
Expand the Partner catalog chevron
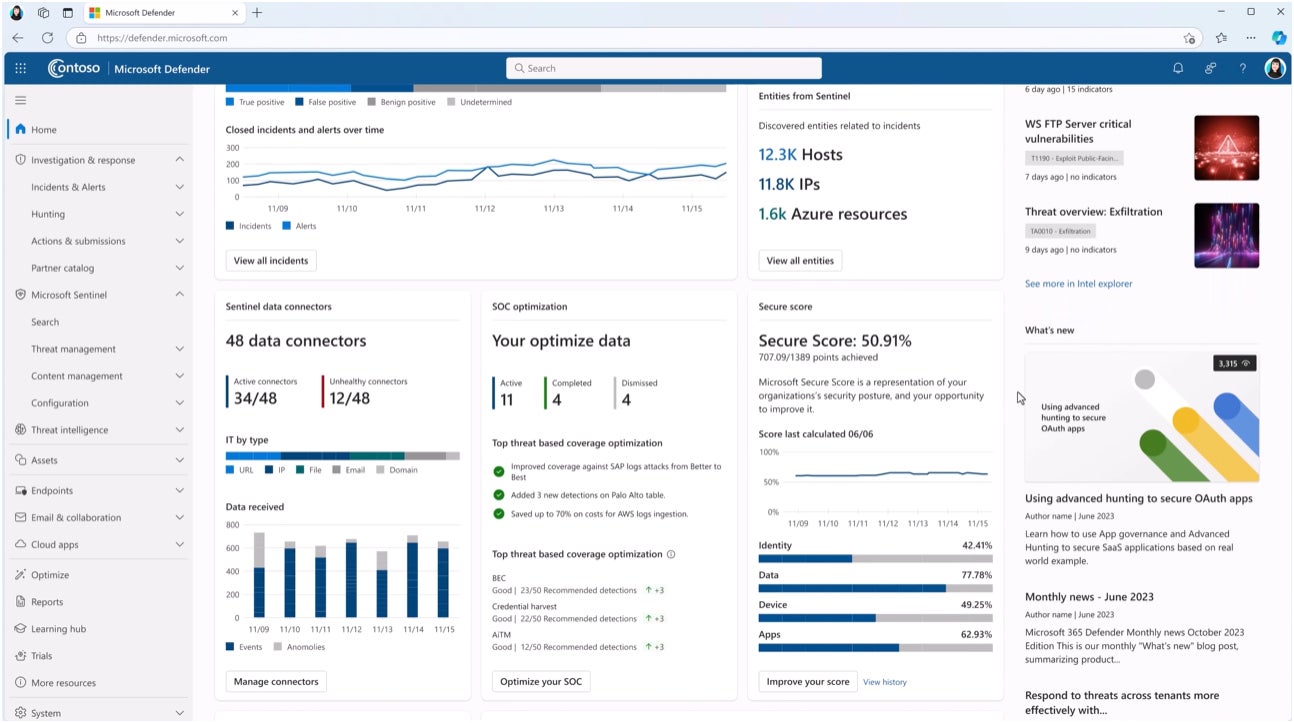point(180,268)
